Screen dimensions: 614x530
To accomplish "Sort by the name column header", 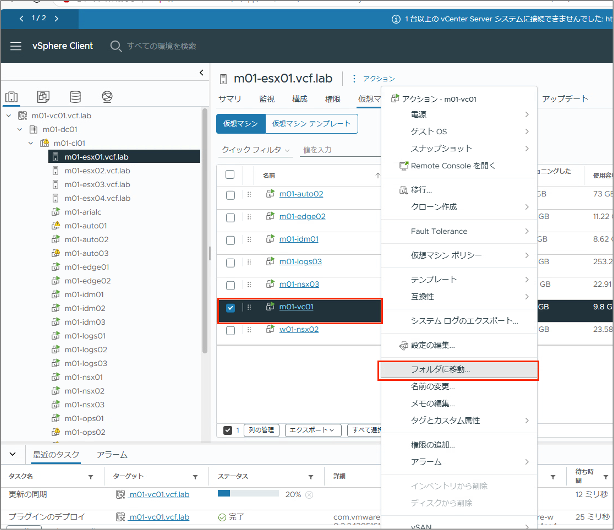I will tap(269, 175).
